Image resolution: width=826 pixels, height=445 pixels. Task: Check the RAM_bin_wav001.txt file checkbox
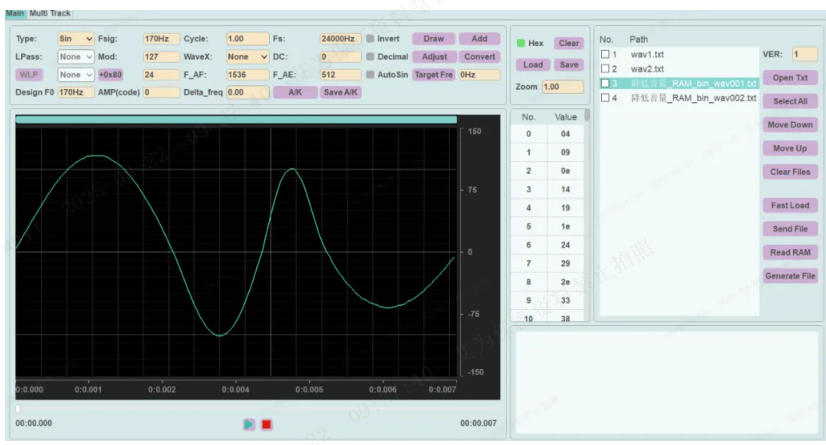click(605, 83)
